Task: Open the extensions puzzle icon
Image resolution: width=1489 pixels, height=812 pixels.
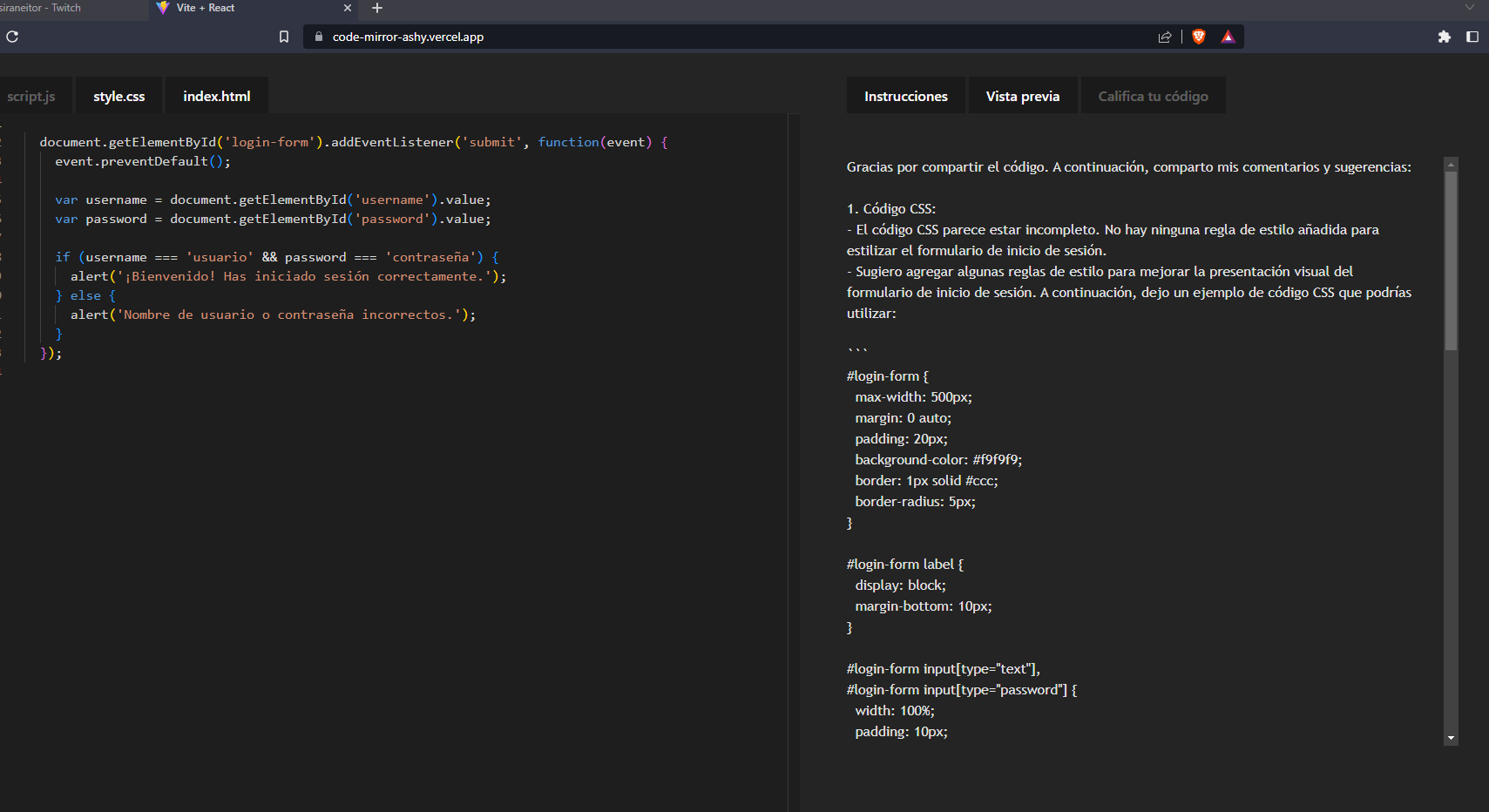Action: [x=1445, y=37]
